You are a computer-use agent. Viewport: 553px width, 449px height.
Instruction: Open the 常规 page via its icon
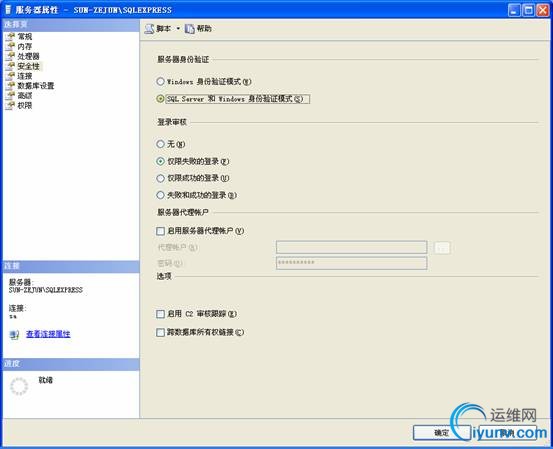[11, 36]
